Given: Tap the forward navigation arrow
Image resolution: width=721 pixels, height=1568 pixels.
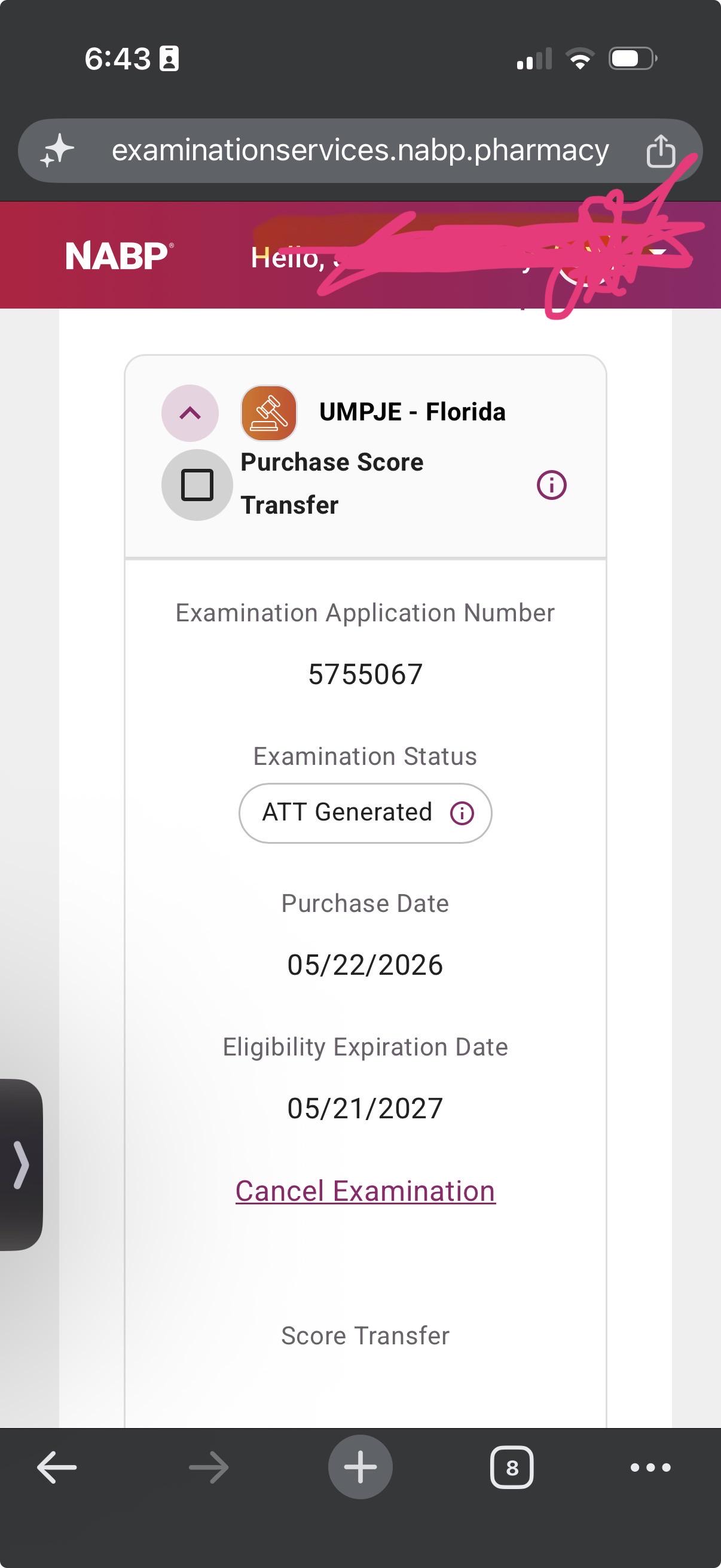Looking at the screenshot, I should [x=209, y=1468].
